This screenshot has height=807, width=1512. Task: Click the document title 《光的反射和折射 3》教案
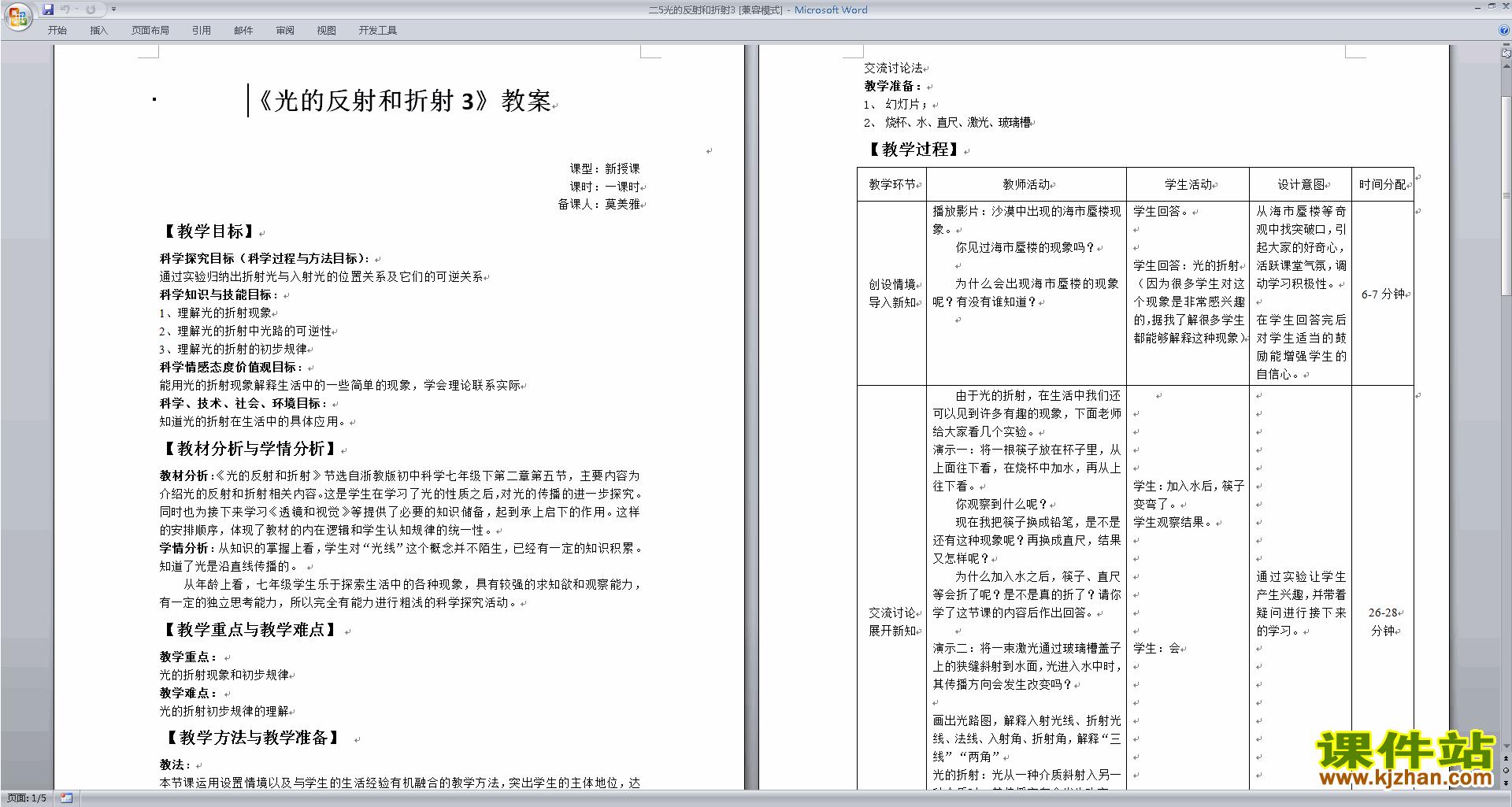point(402,101)
